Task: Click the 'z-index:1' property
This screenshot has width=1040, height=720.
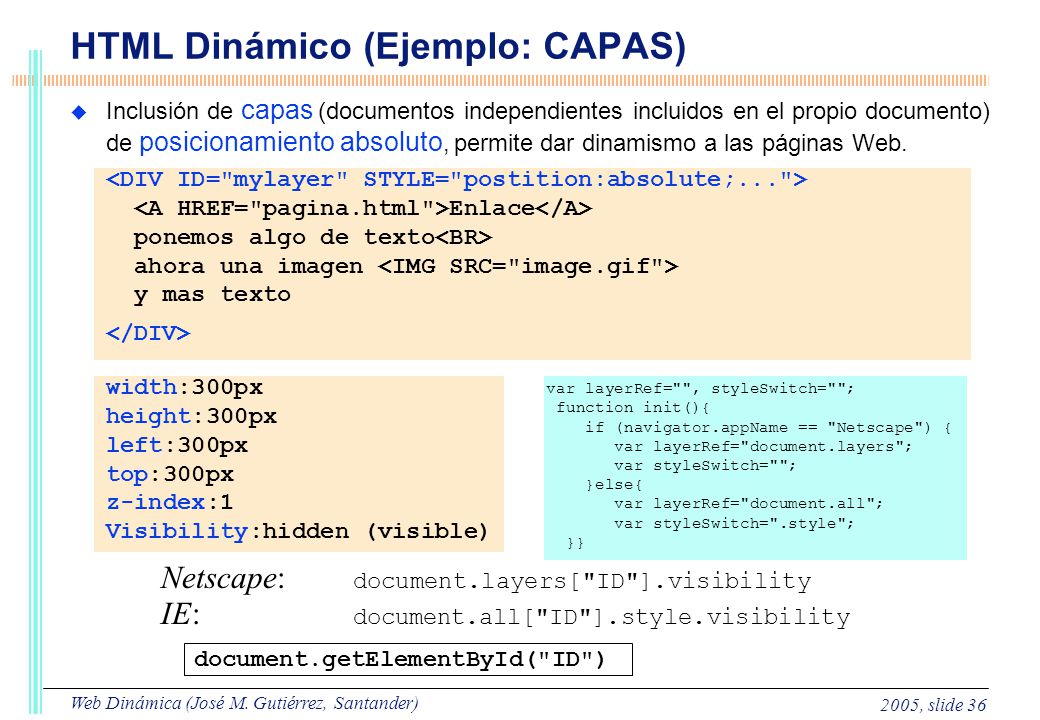Action: (170, 503)
